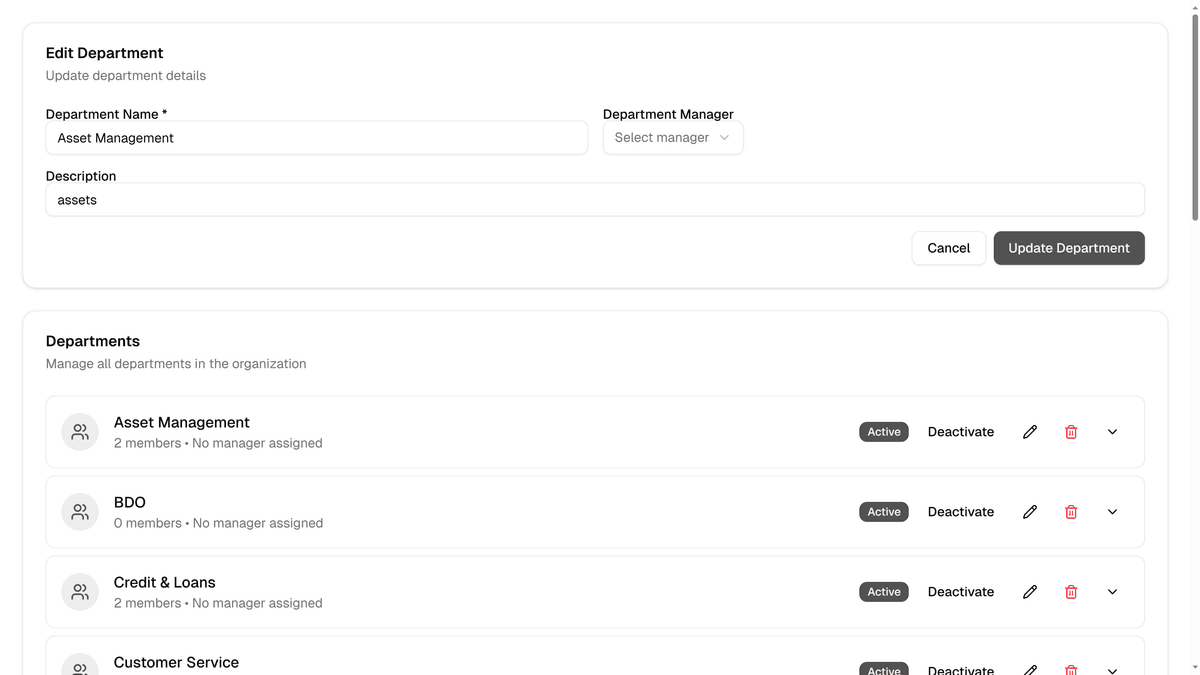The image size is (1200, 675).
Task: Click "2 members • No manager assigned" under Credit & Loans
Action: 218,603
